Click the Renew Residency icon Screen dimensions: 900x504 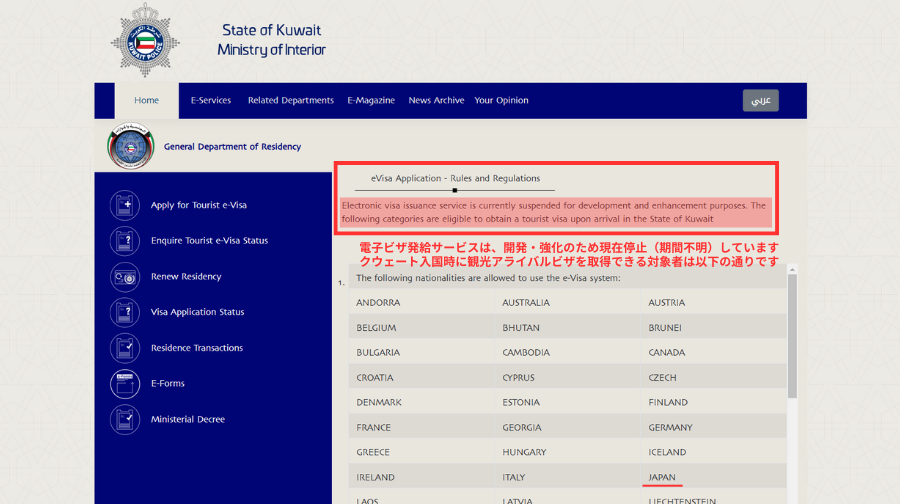[x=125, y=277]
